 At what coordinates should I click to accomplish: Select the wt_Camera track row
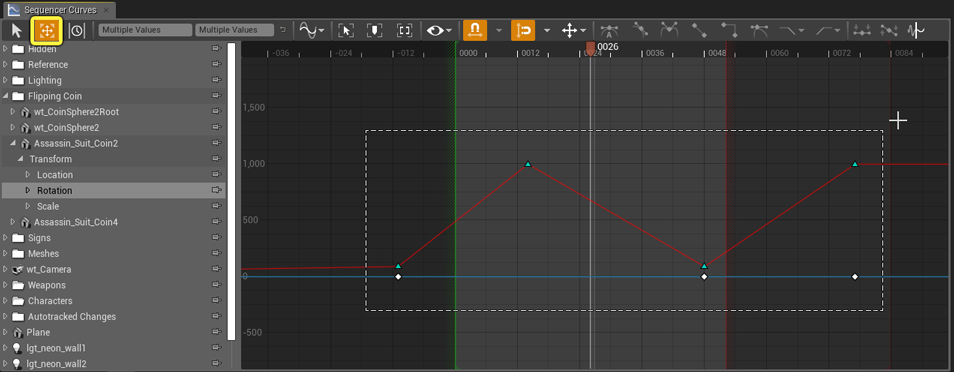click(113, 269)
